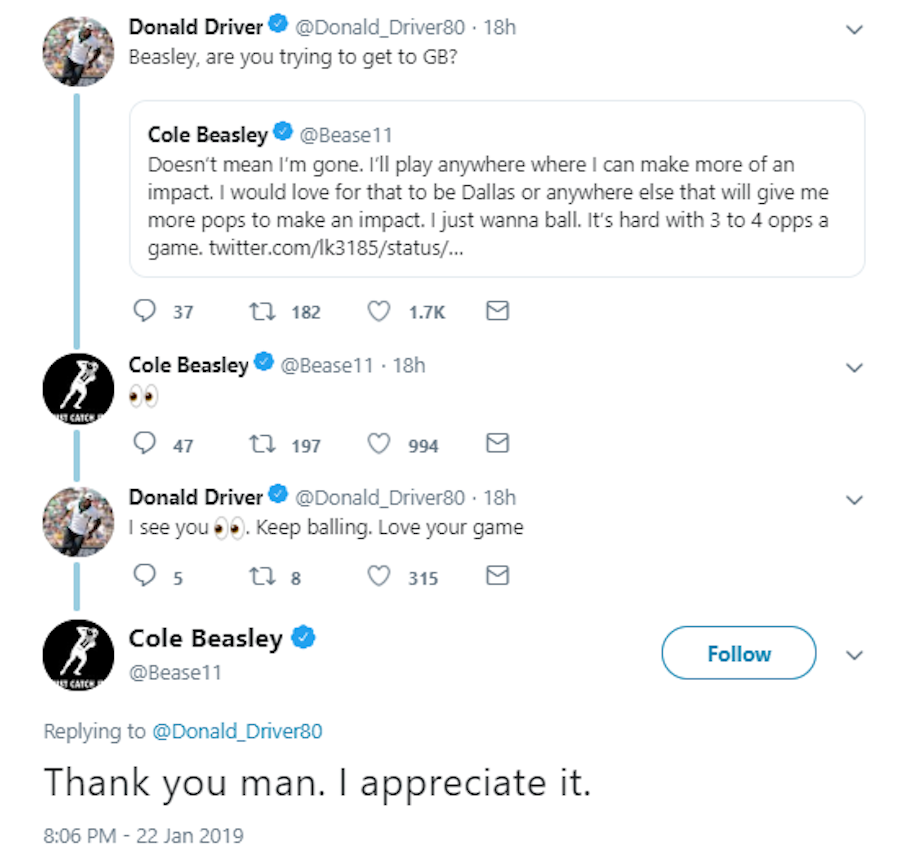Reply to the "Keep balling" tweet
Viewport: 900px width, 861px height.
(146, 576)
